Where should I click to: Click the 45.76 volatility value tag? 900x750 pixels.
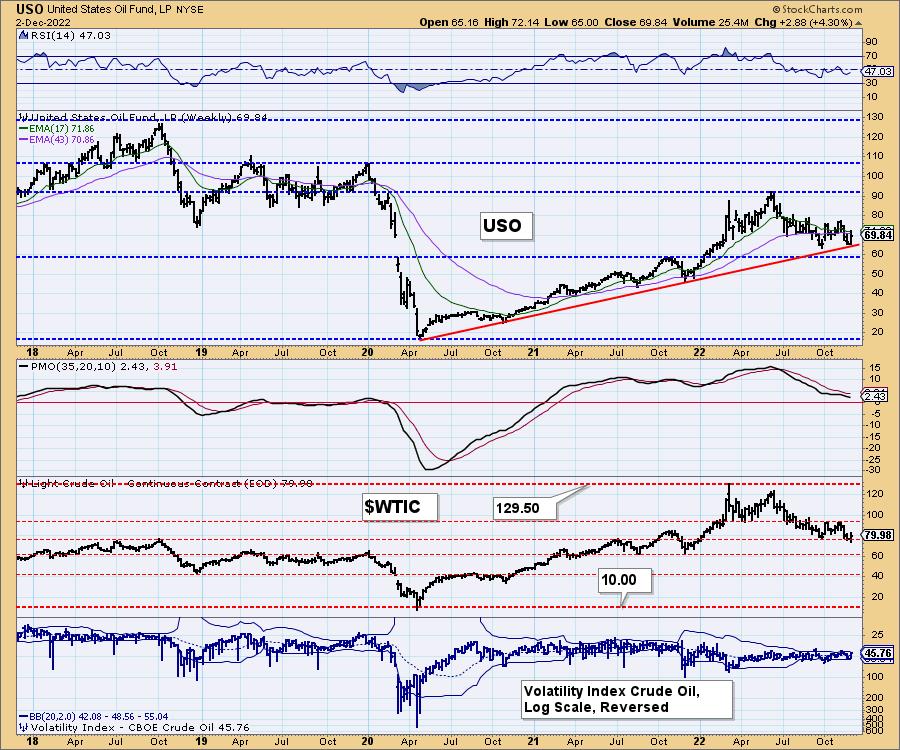[878, 654]
